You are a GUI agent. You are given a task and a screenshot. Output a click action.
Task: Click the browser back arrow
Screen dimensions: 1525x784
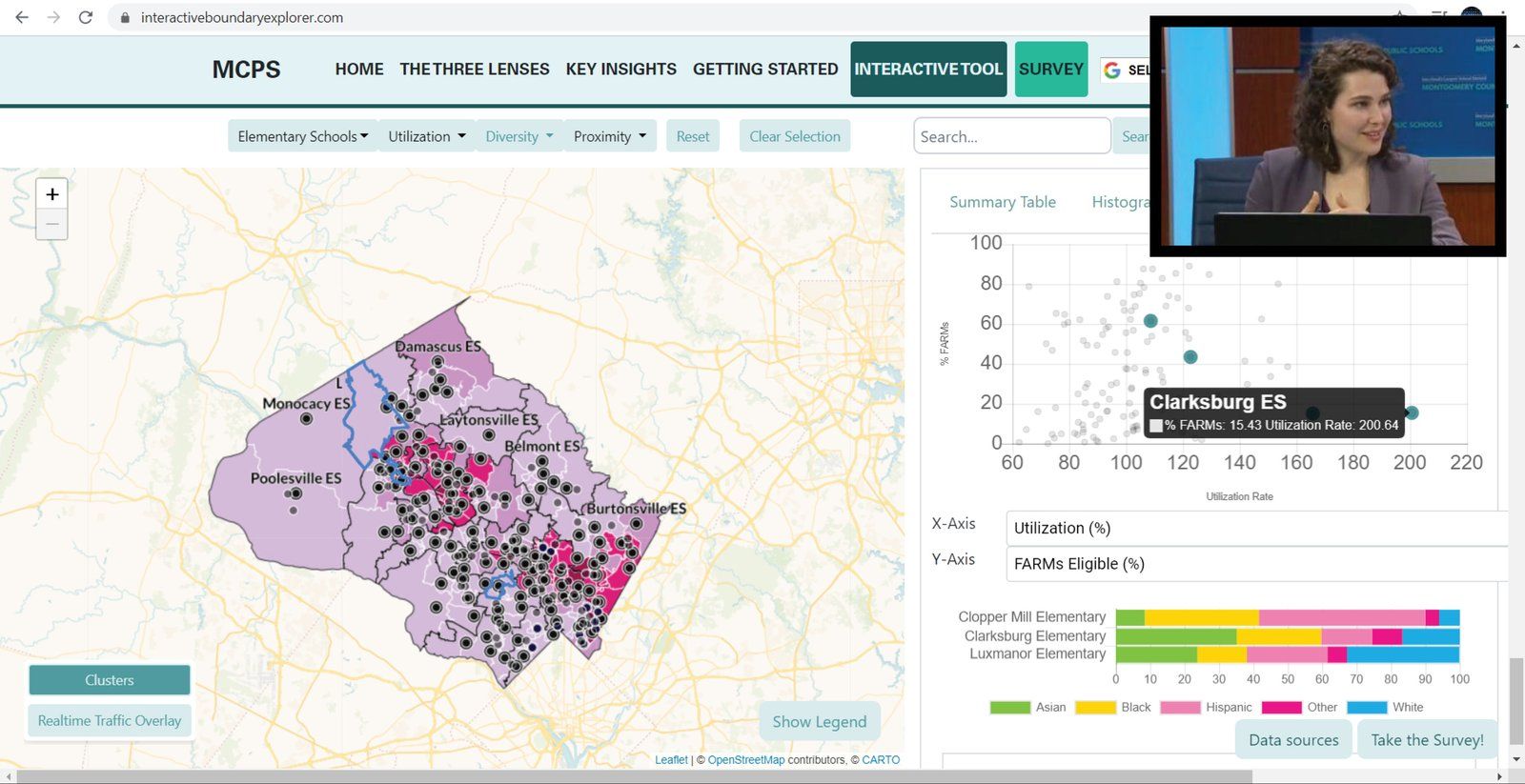point(22,17)
